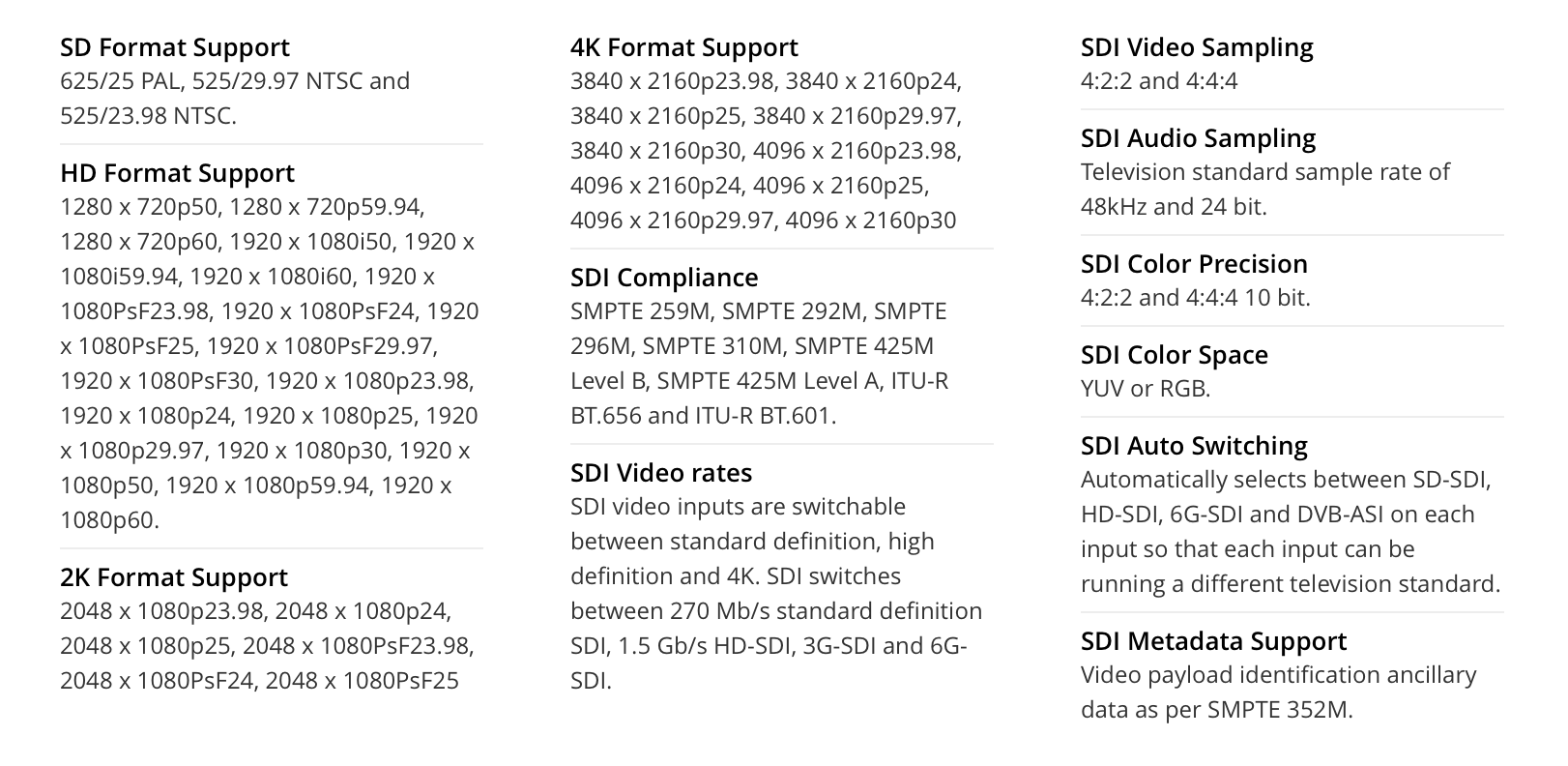Image resolution: width=1568 pixels, height=766 pixels.
Task: Click the '2048 x 1080PsF24, 2048 x 1080PsF25' line
Action: coord(259,681)
